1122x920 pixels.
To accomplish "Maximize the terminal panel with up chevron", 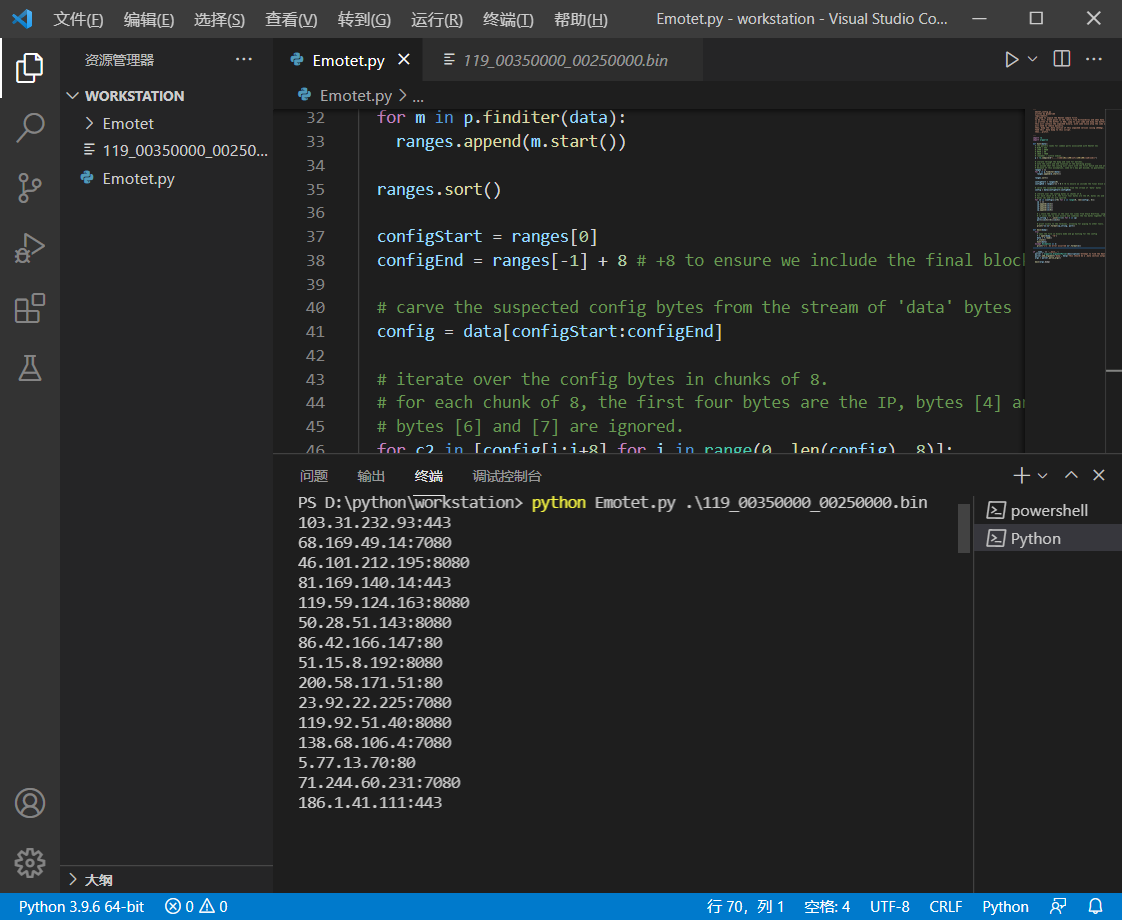I will 1071,476.
